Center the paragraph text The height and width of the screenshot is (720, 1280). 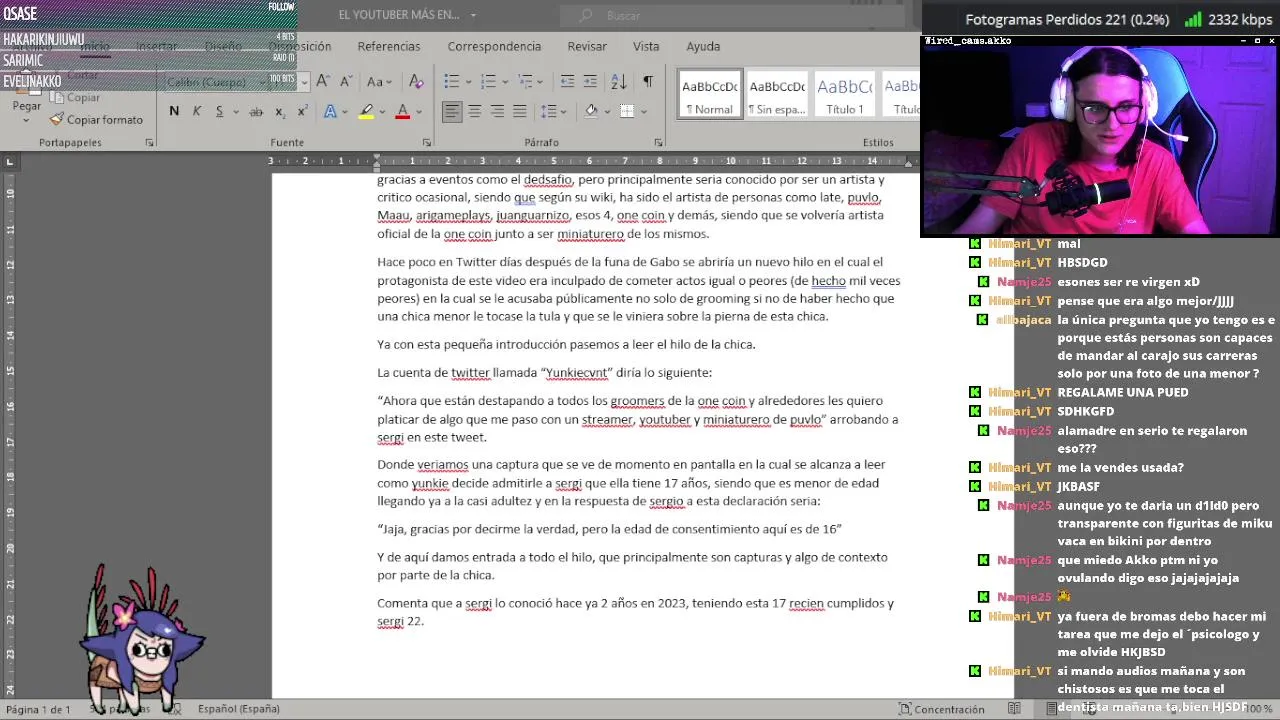click(475, 111)
